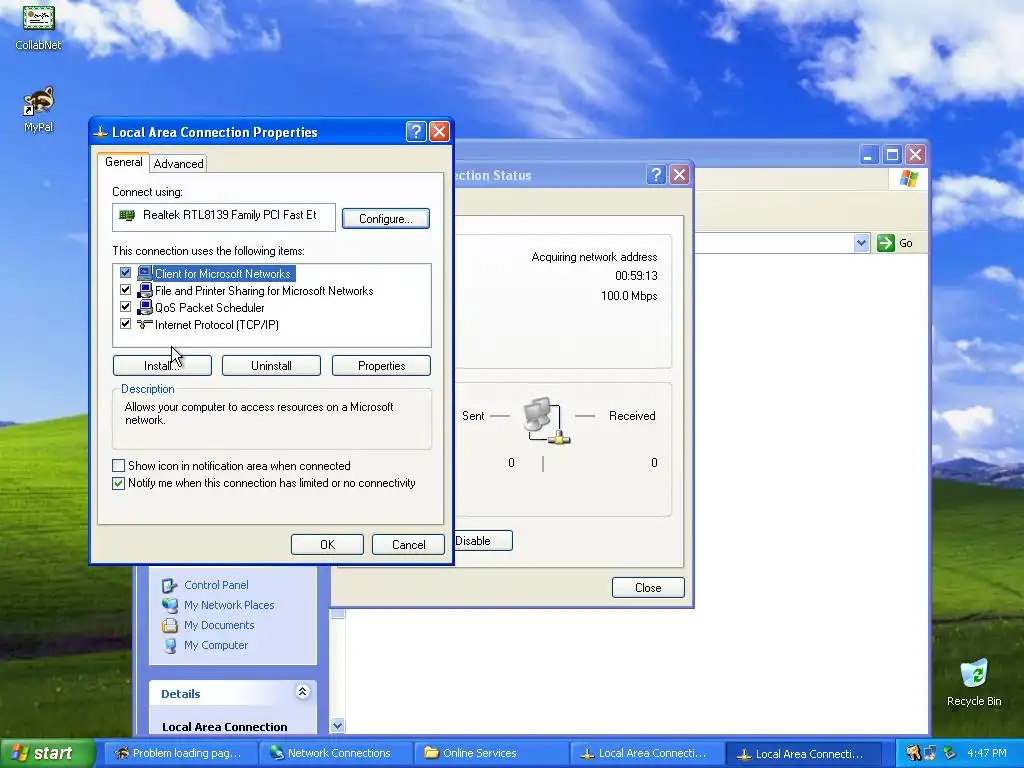Open the My Network Places link

click(229, 605)
